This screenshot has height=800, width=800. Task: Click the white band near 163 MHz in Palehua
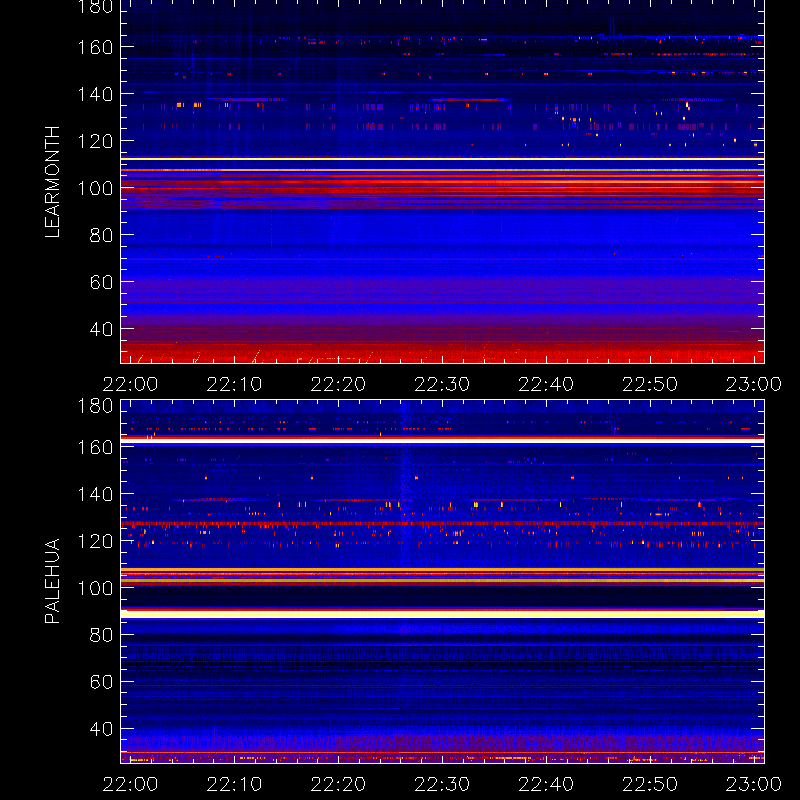(442, 441)
